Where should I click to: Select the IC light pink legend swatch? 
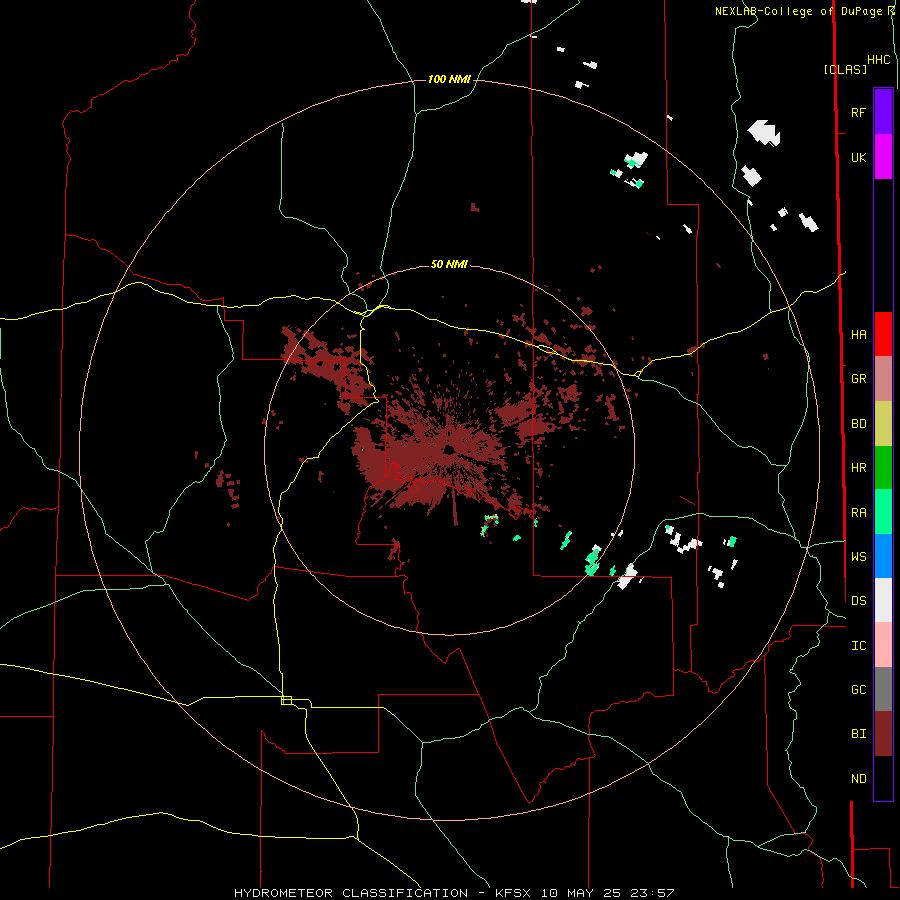[x=883, y=645]
